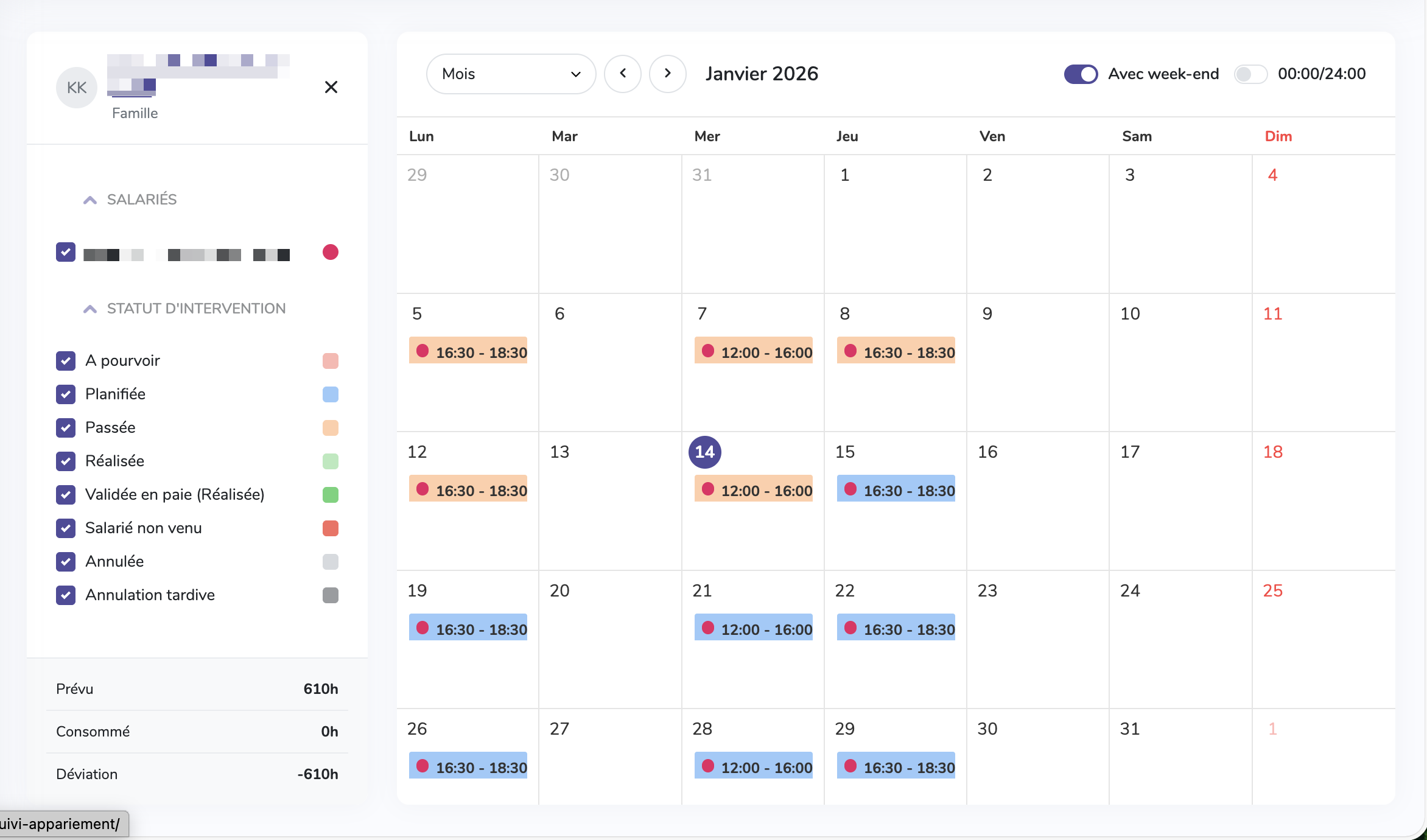Screen dimensions: 1427x840
Task: Open the Mois view selector dropdown
Action: click(511, 74)
